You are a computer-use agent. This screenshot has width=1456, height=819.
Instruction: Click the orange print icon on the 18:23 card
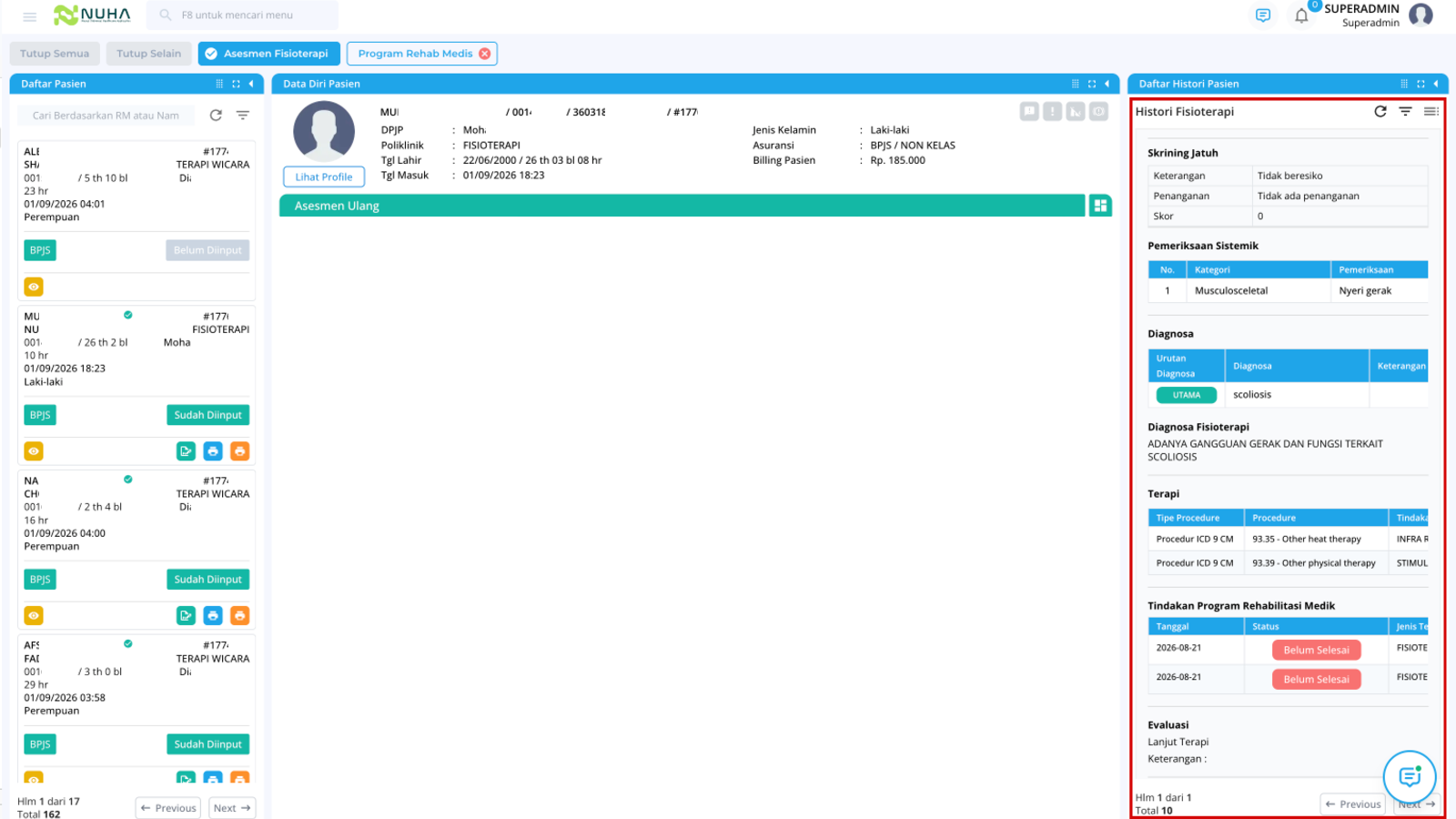[239, 451]
